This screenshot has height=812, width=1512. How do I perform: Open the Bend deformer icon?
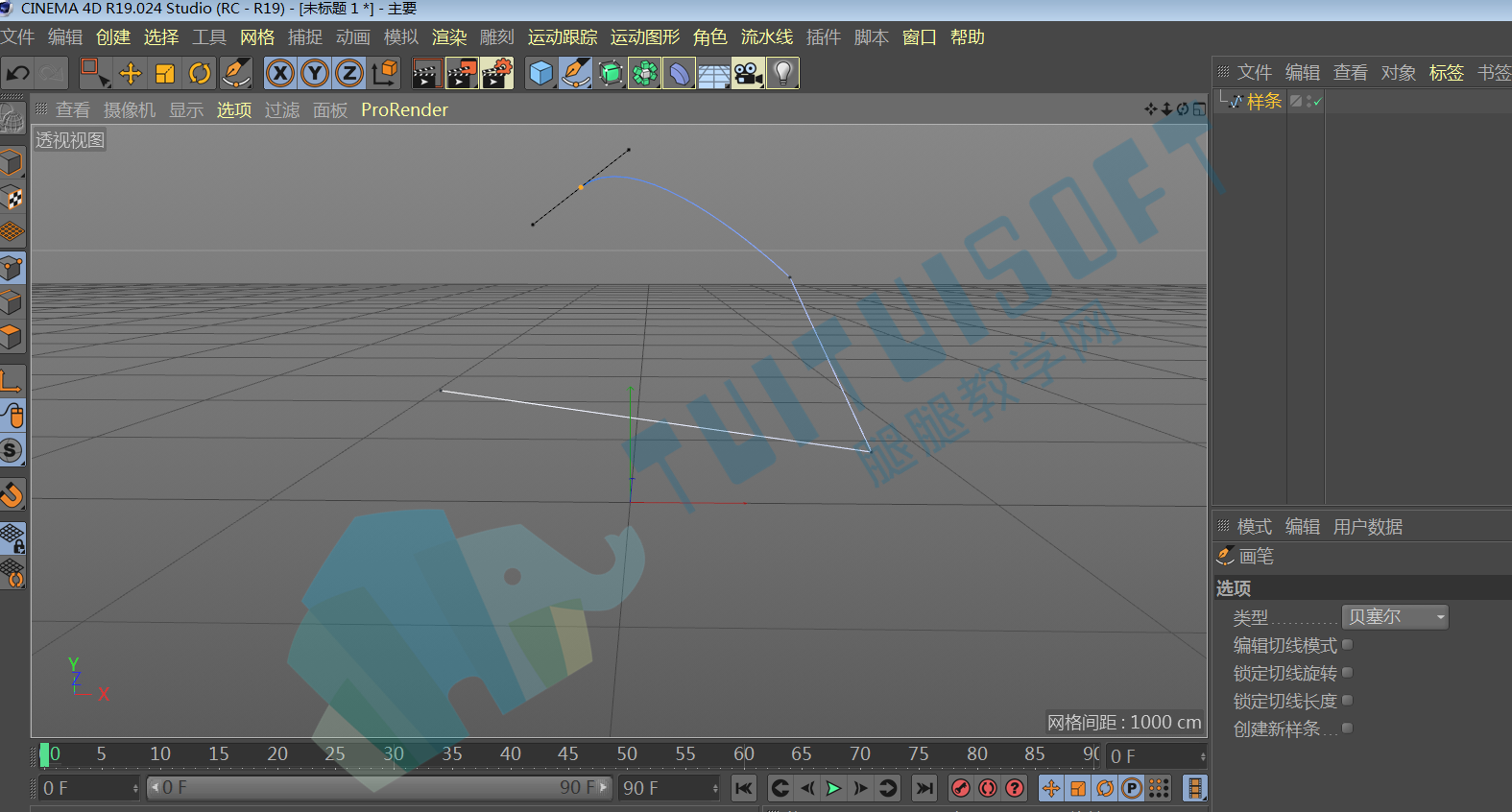point(679,73)
